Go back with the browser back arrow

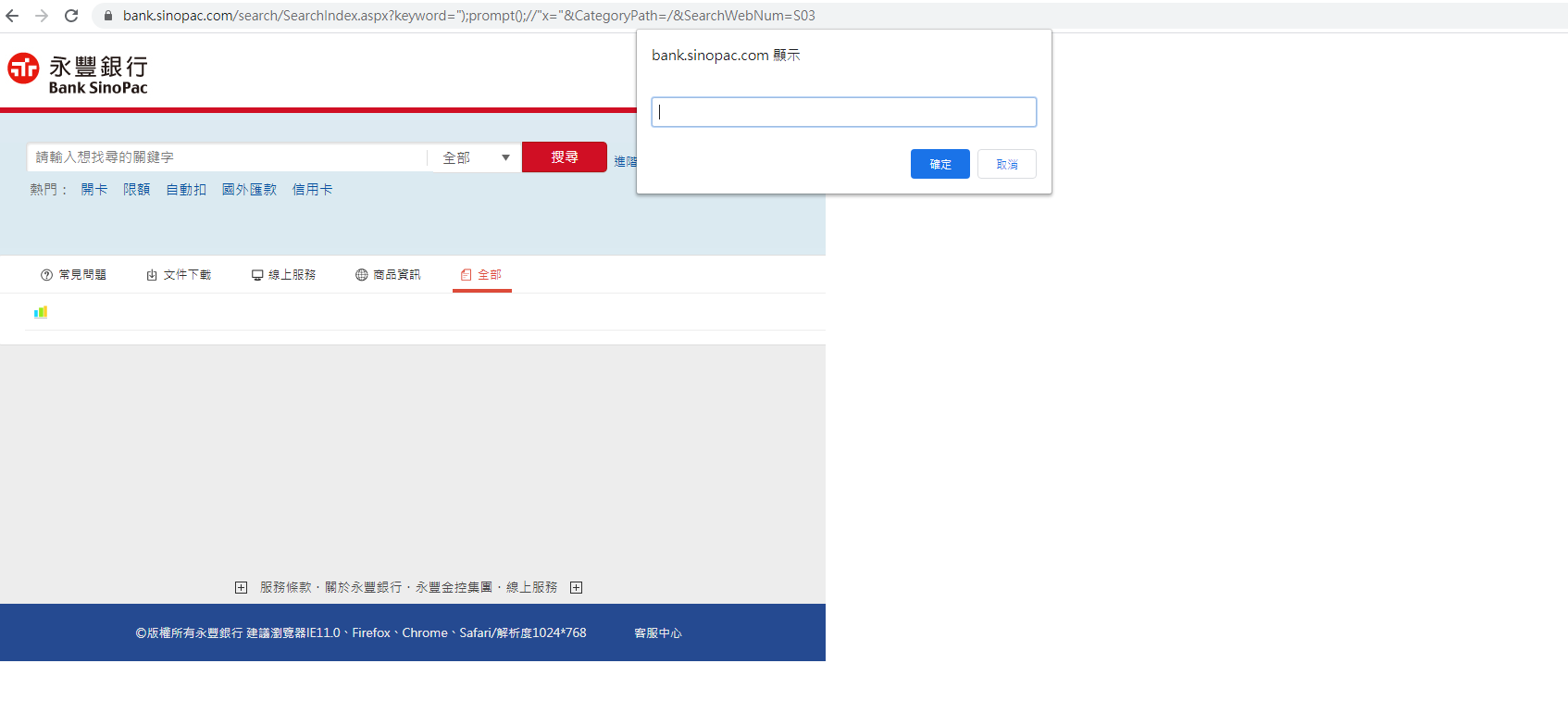point(12,16)
